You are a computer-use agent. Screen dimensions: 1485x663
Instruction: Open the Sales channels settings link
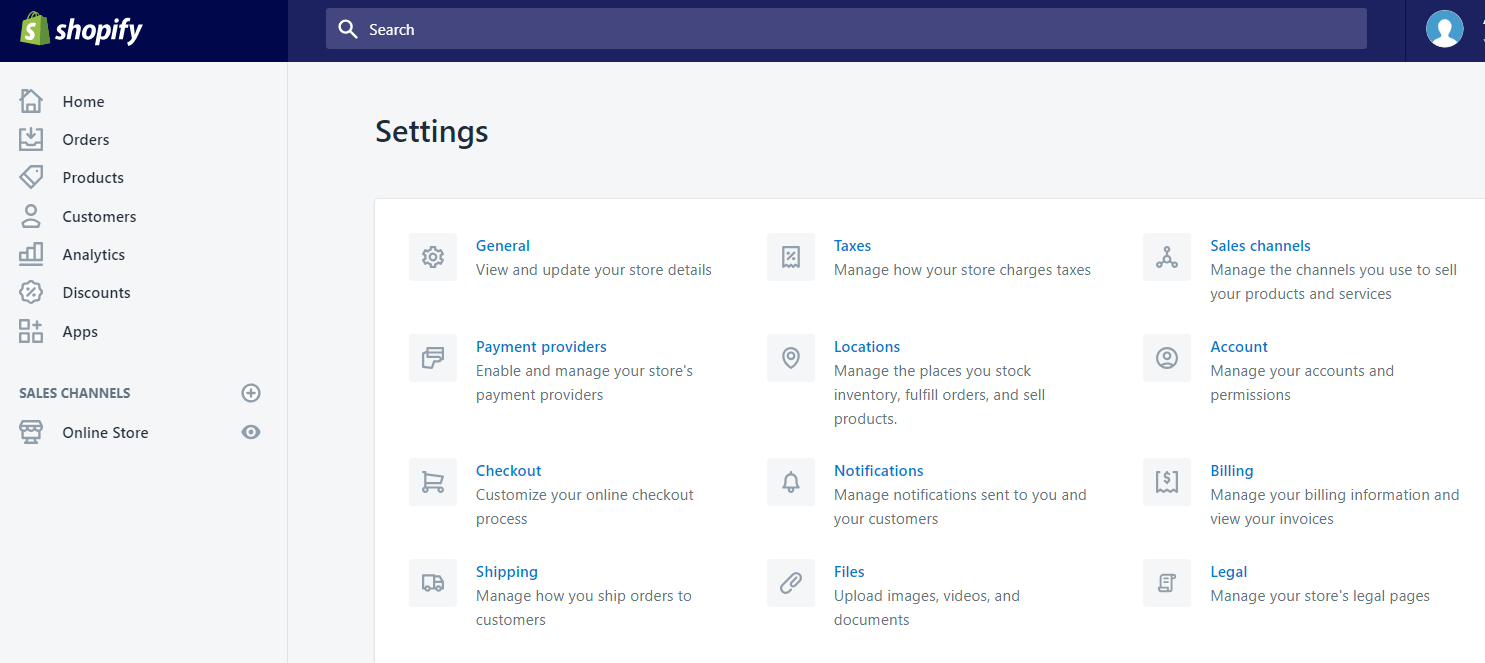(x=1260, y=245)
